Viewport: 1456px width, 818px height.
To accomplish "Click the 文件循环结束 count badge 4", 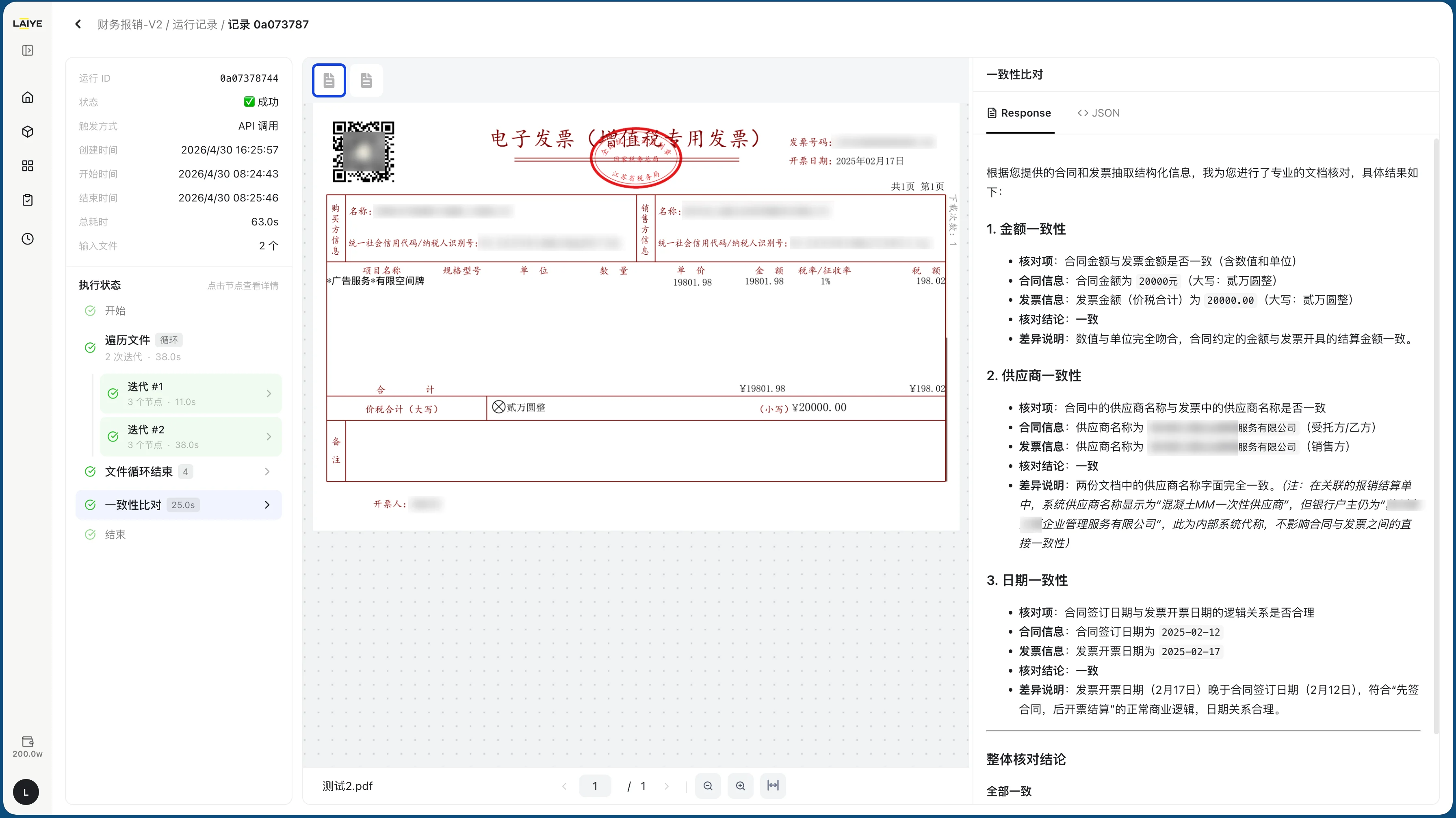I will point(185,472).
